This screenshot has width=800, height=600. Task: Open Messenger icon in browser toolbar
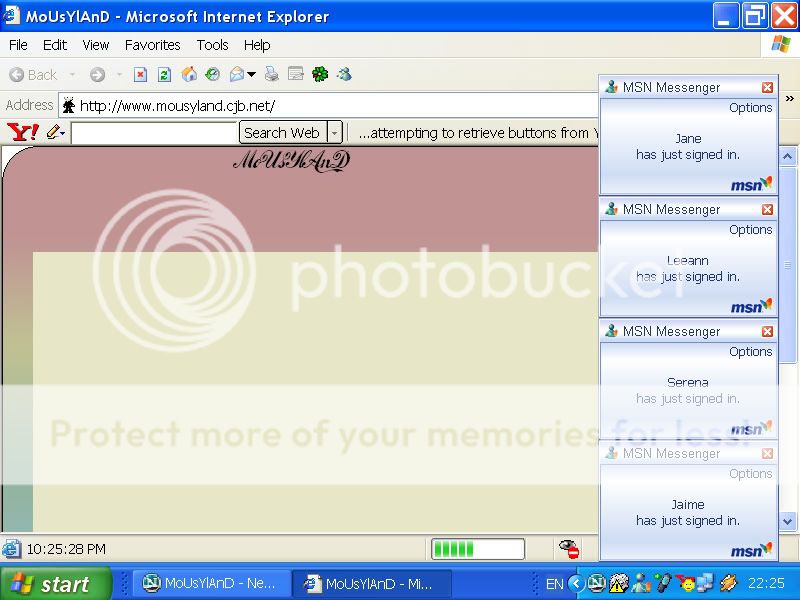click(345, 75)
